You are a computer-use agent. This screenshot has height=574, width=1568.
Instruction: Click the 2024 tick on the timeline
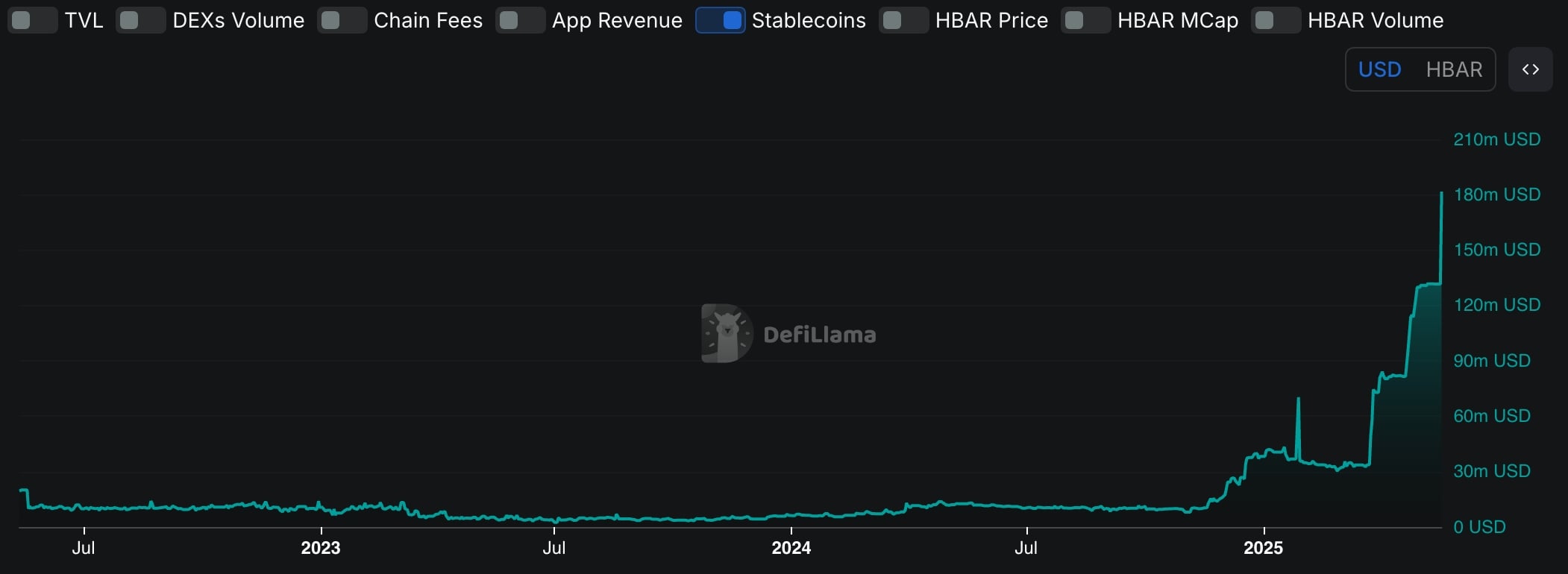pyautogui.click(x=791, y=548)
